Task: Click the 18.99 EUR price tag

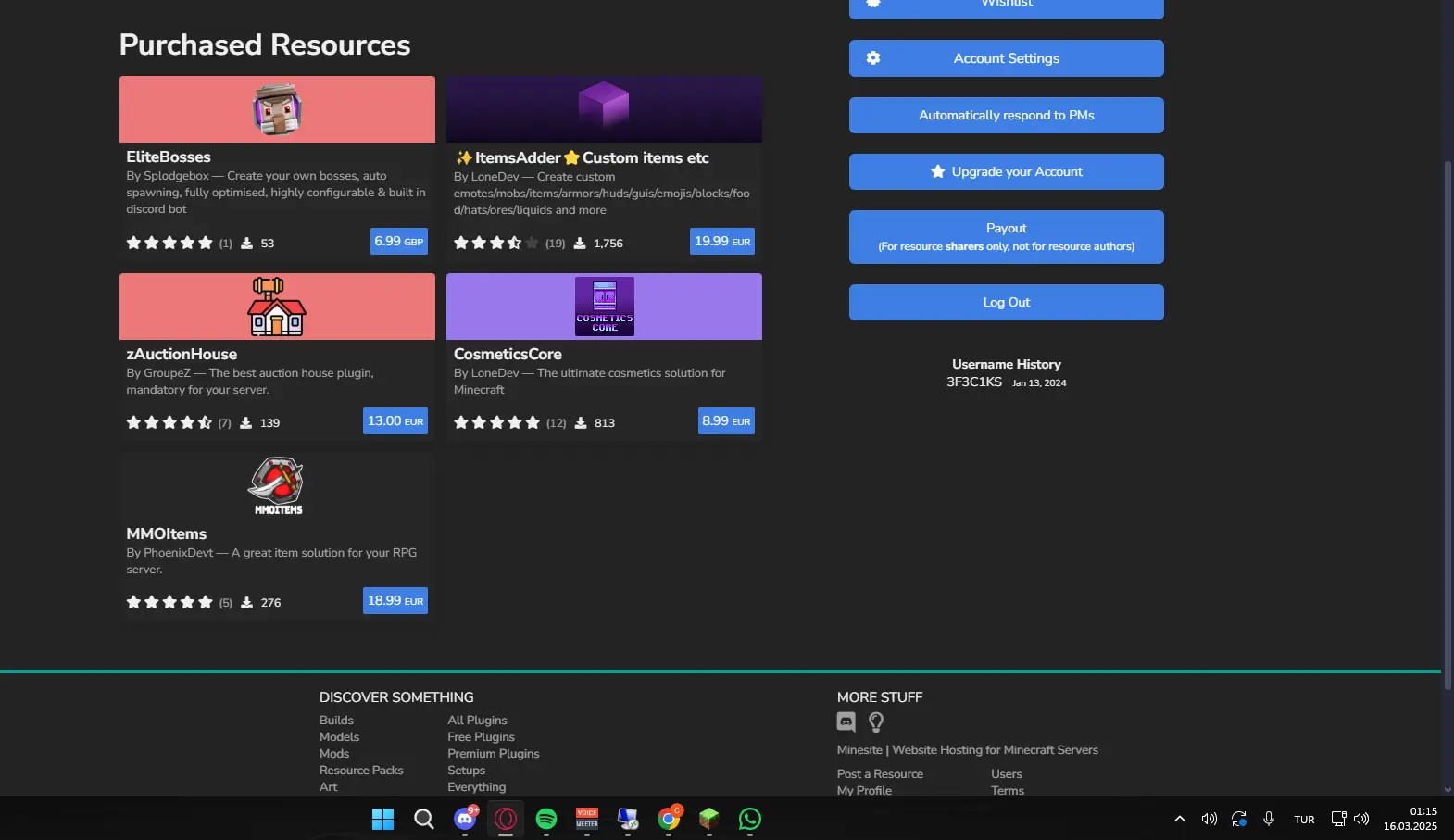Action: pyautogui.click(x=395, y=601)
